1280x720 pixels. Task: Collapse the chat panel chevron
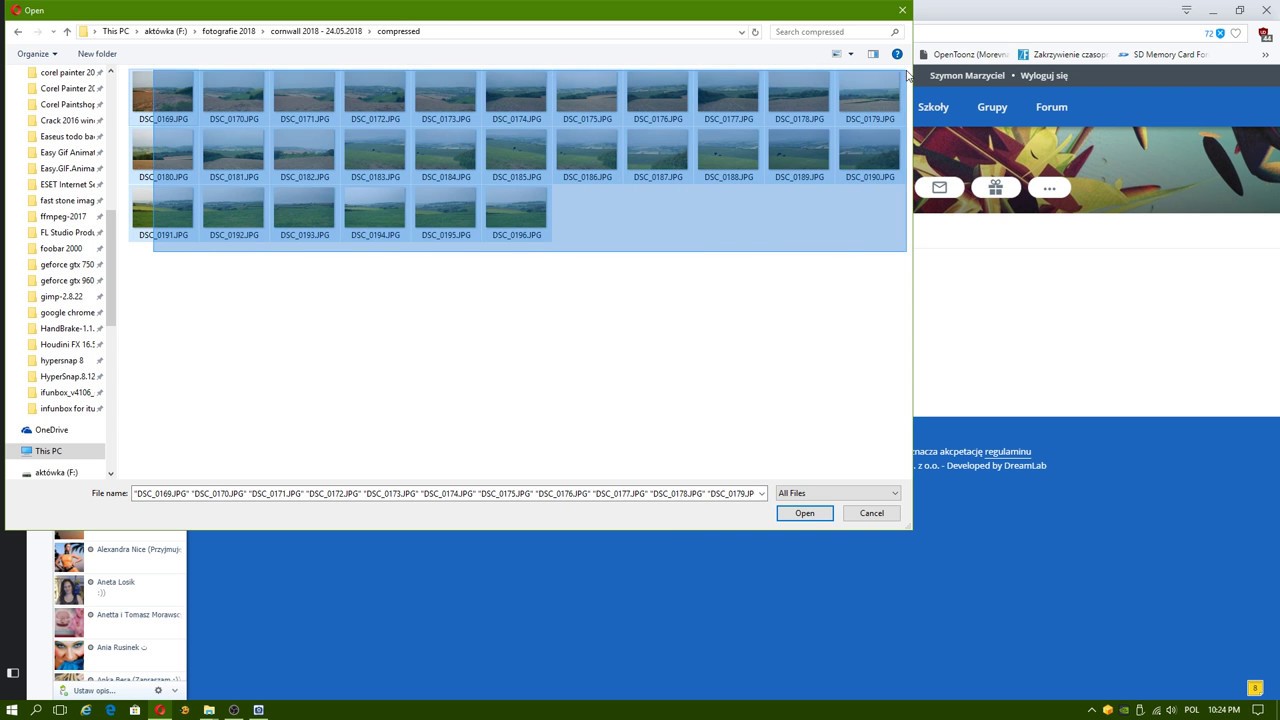(x=174, y=690)
